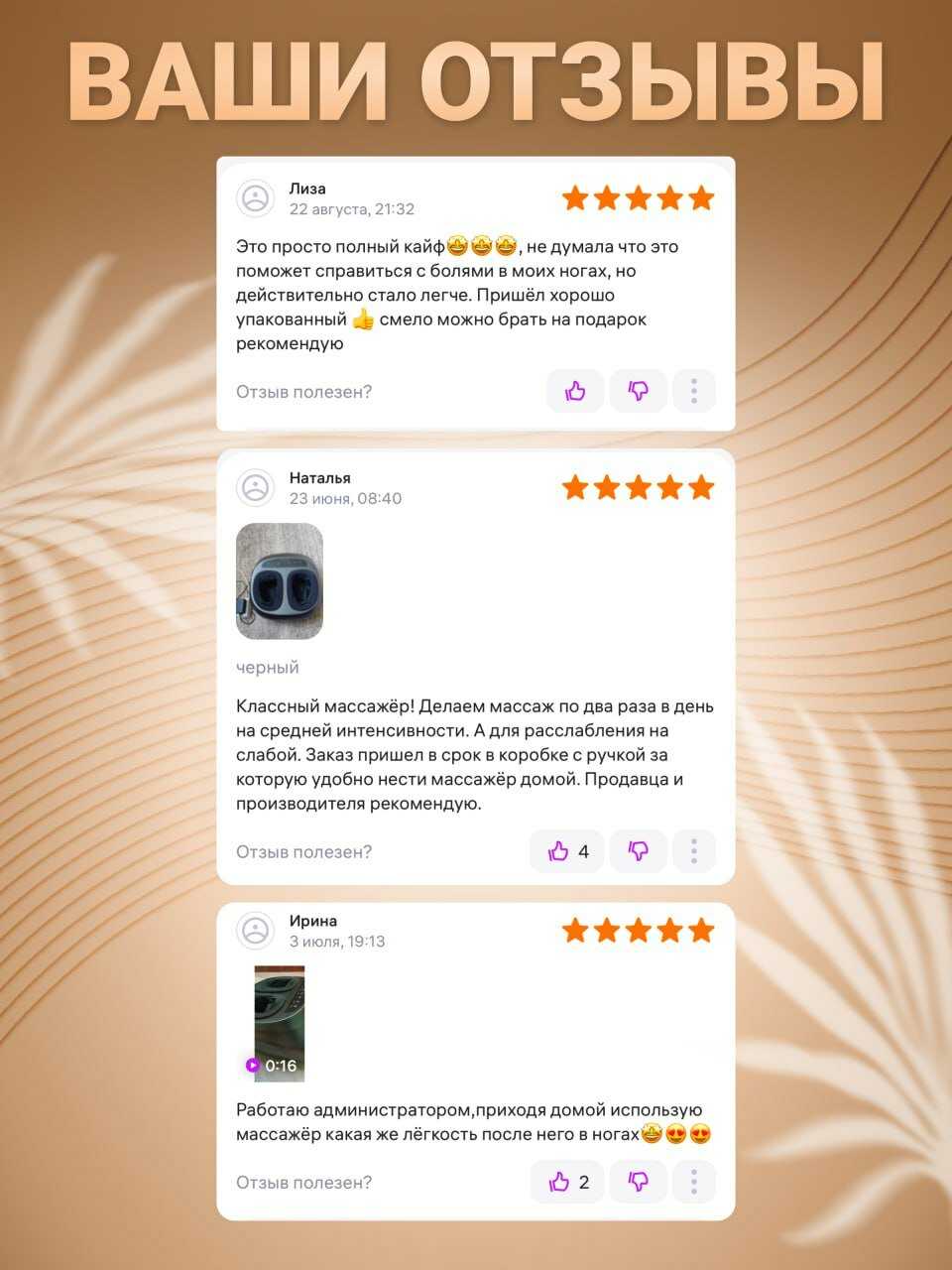This screenshot has width=952, height=1270.
Task: Play Irina's 0:16 video review
Action: click(x=280, y=1024)
